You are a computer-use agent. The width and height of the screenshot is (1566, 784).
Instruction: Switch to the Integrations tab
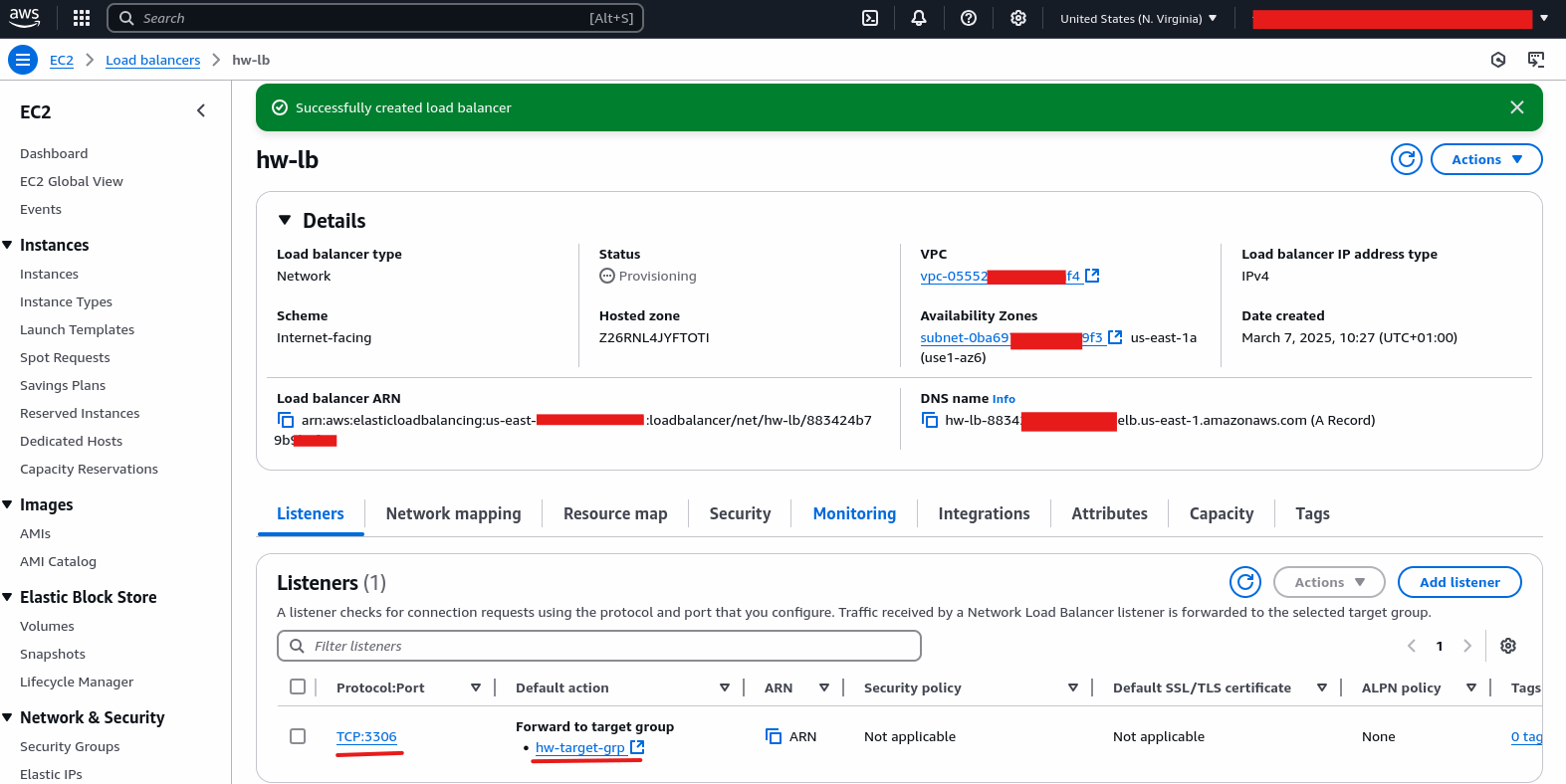[984, 513]
